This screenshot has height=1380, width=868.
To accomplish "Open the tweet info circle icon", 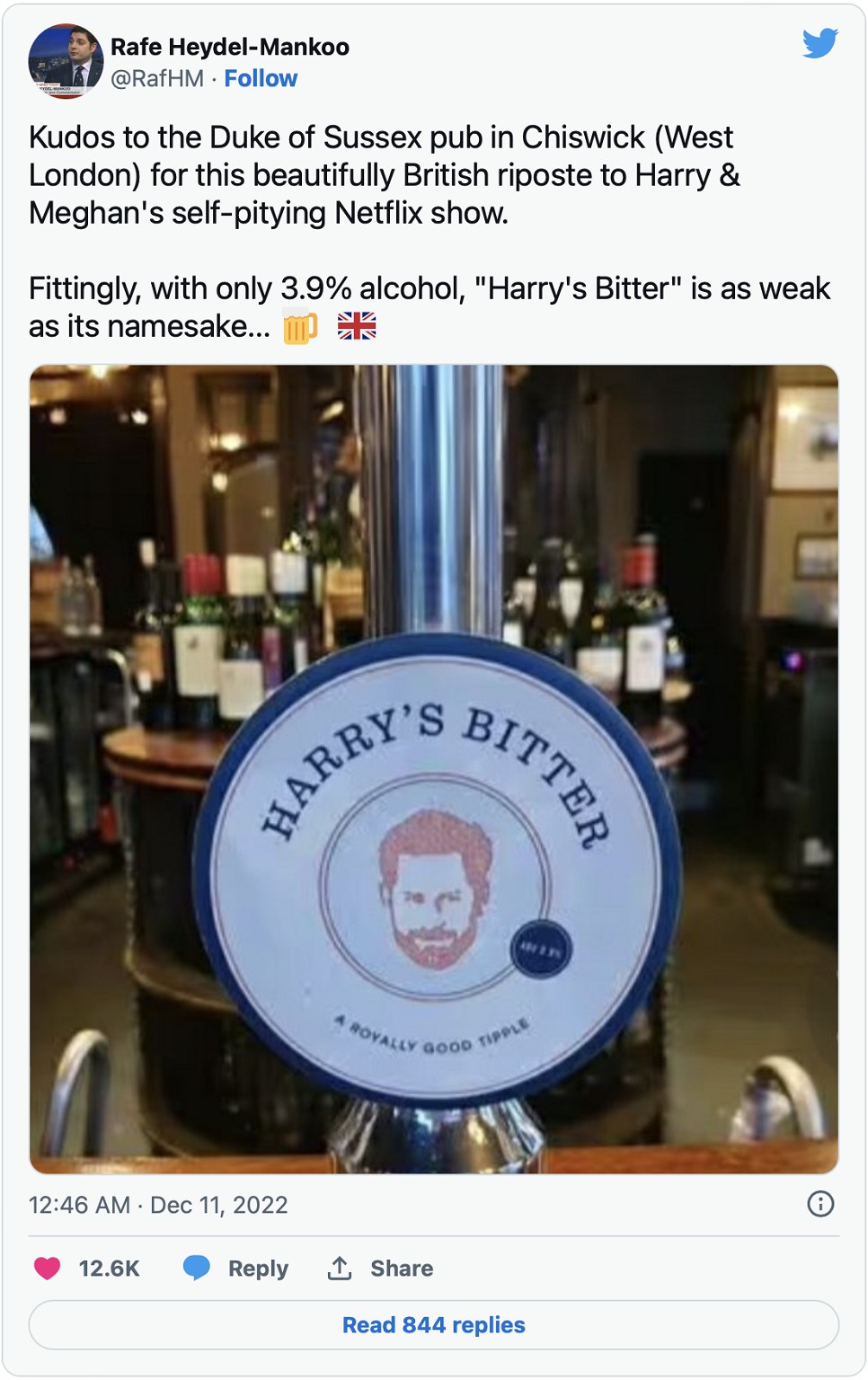I will (x=820, y=1204).
